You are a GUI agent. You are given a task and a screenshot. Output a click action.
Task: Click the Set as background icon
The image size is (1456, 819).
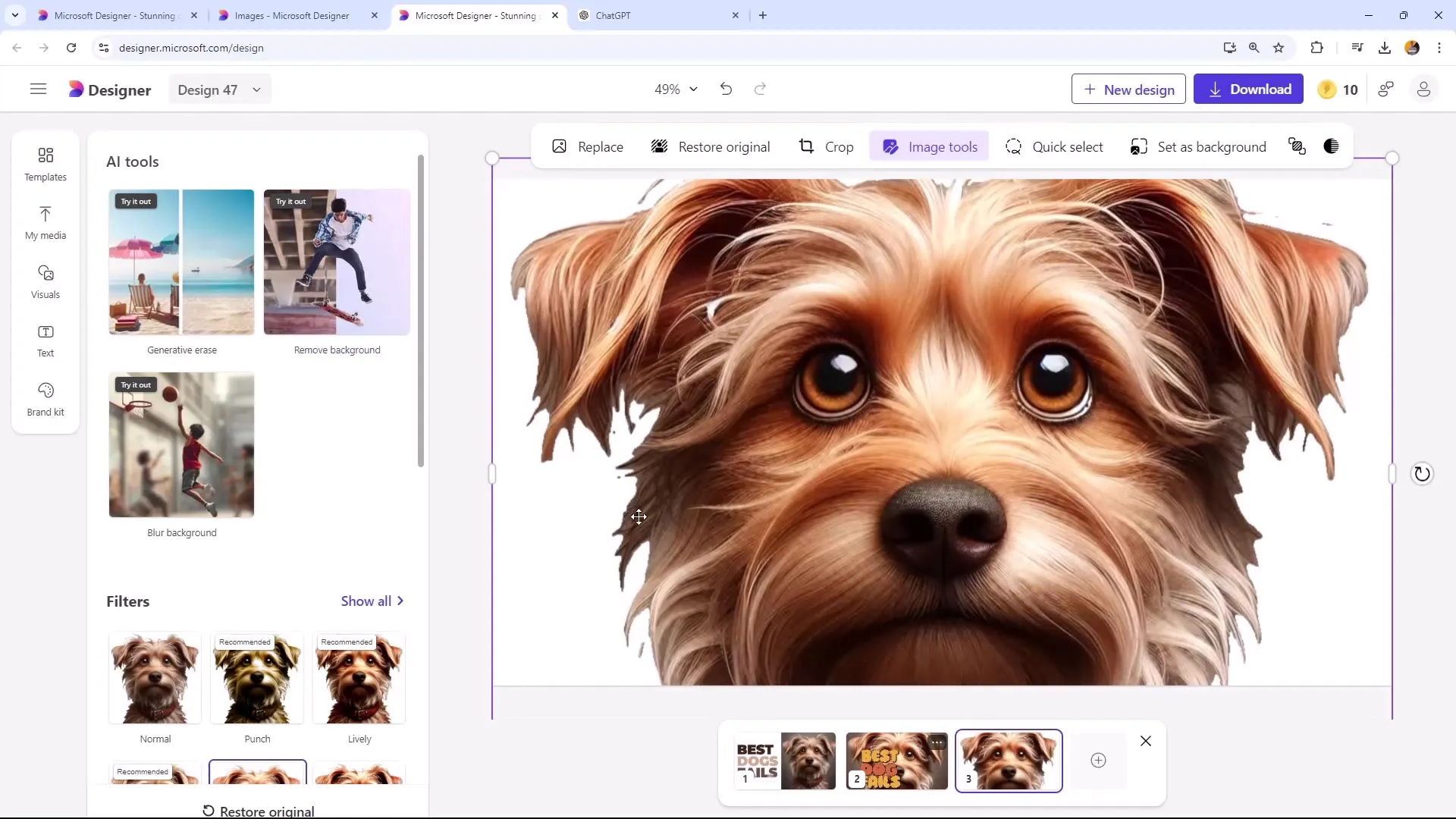[1140, 147]
